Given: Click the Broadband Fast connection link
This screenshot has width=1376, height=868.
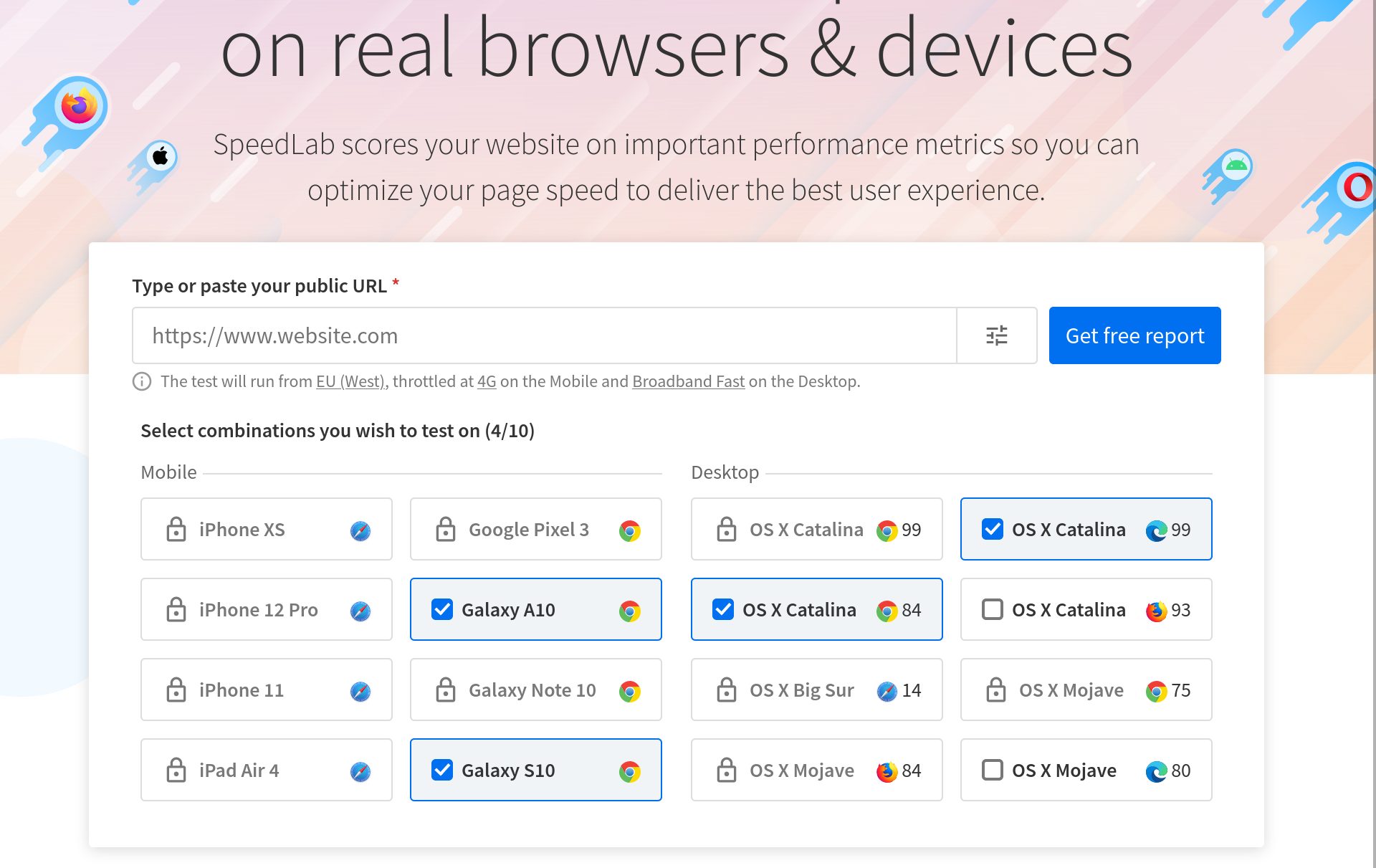Looking at the screenshot, I should 688,381.
